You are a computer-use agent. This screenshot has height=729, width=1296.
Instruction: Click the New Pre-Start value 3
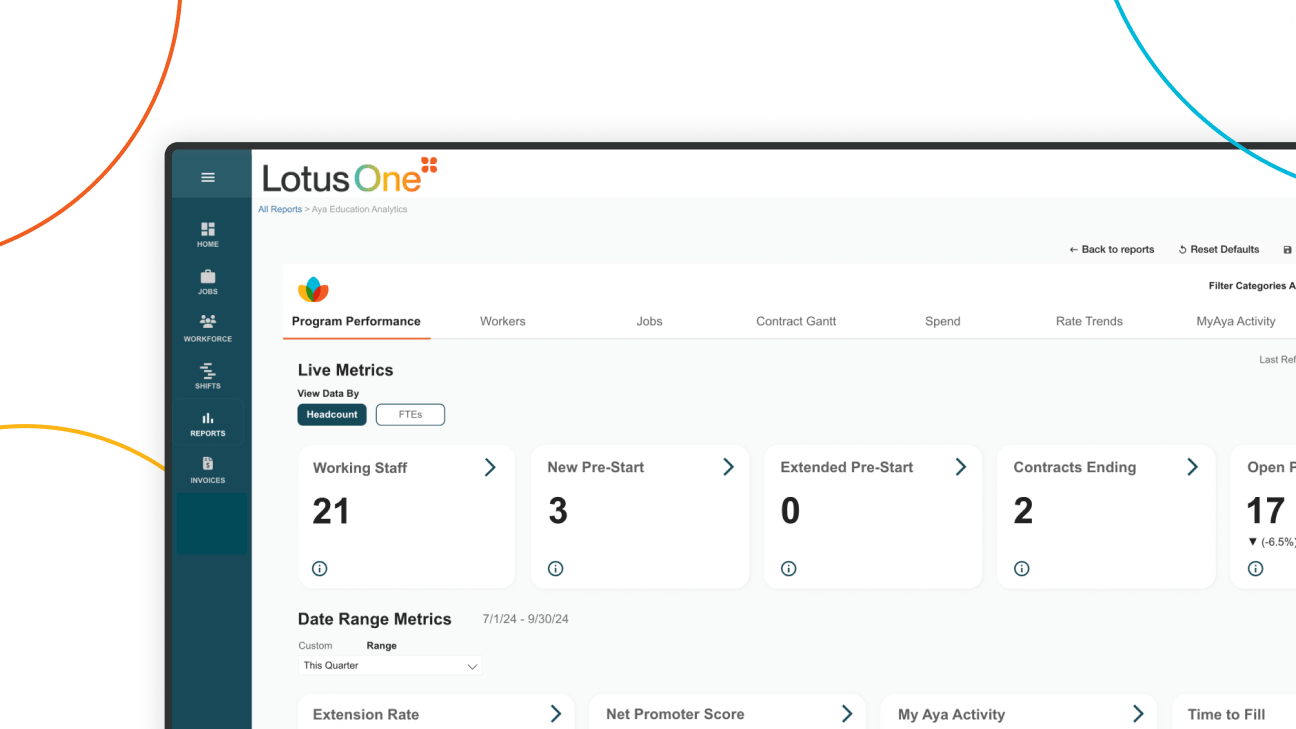[x=558, y=511]
